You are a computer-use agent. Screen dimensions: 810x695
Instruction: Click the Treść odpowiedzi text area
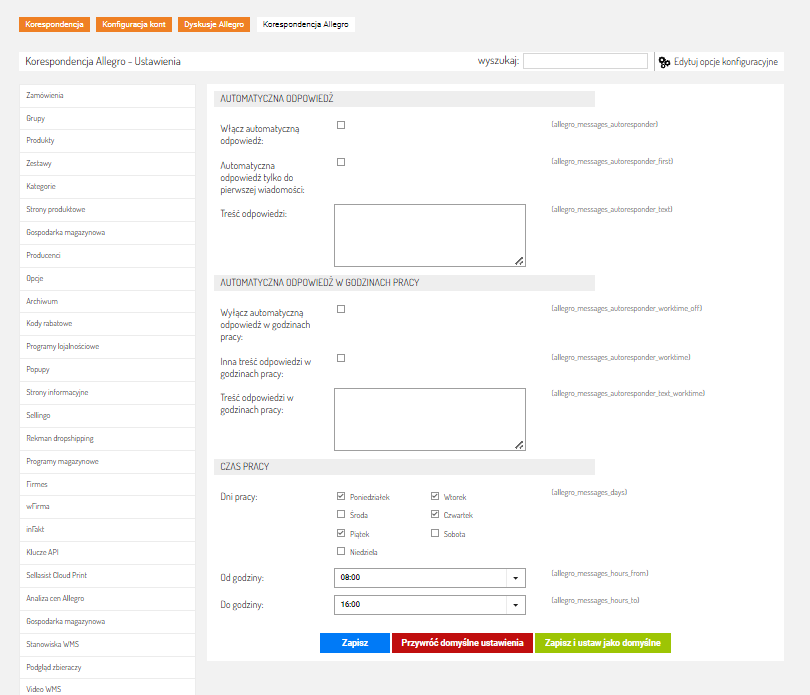pos(430,236)
